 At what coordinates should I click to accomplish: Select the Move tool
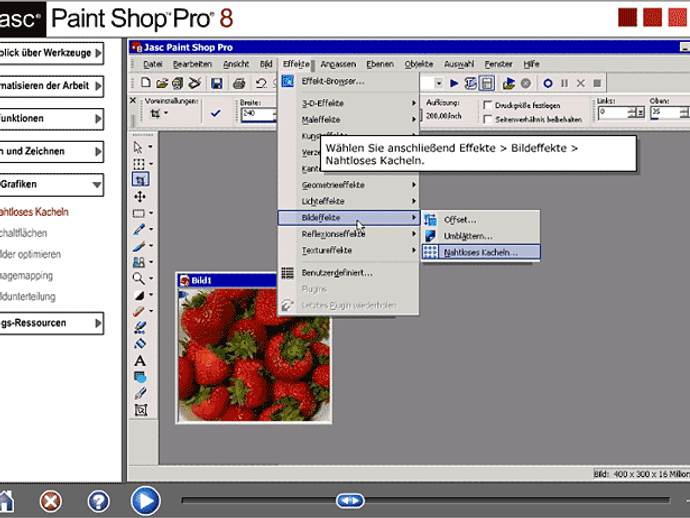coord(140,197)
